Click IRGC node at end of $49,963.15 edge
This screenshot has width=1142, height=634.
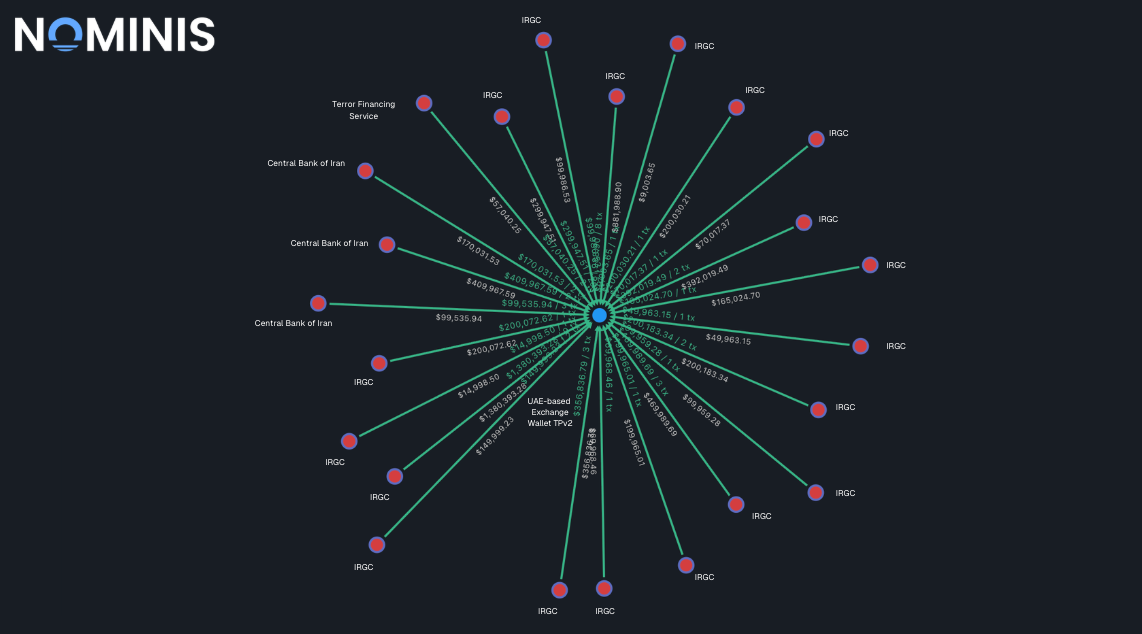(861, 346)
